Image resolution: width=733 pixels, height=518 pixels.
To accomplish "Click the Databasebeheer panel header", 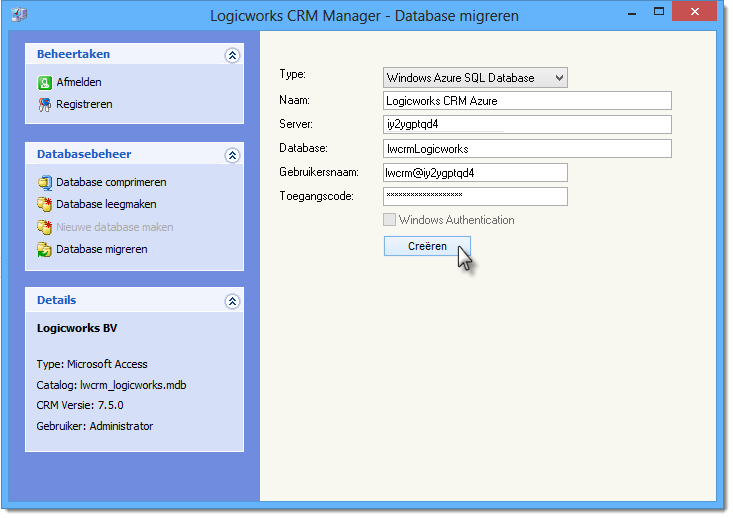I will click(134, 154).
